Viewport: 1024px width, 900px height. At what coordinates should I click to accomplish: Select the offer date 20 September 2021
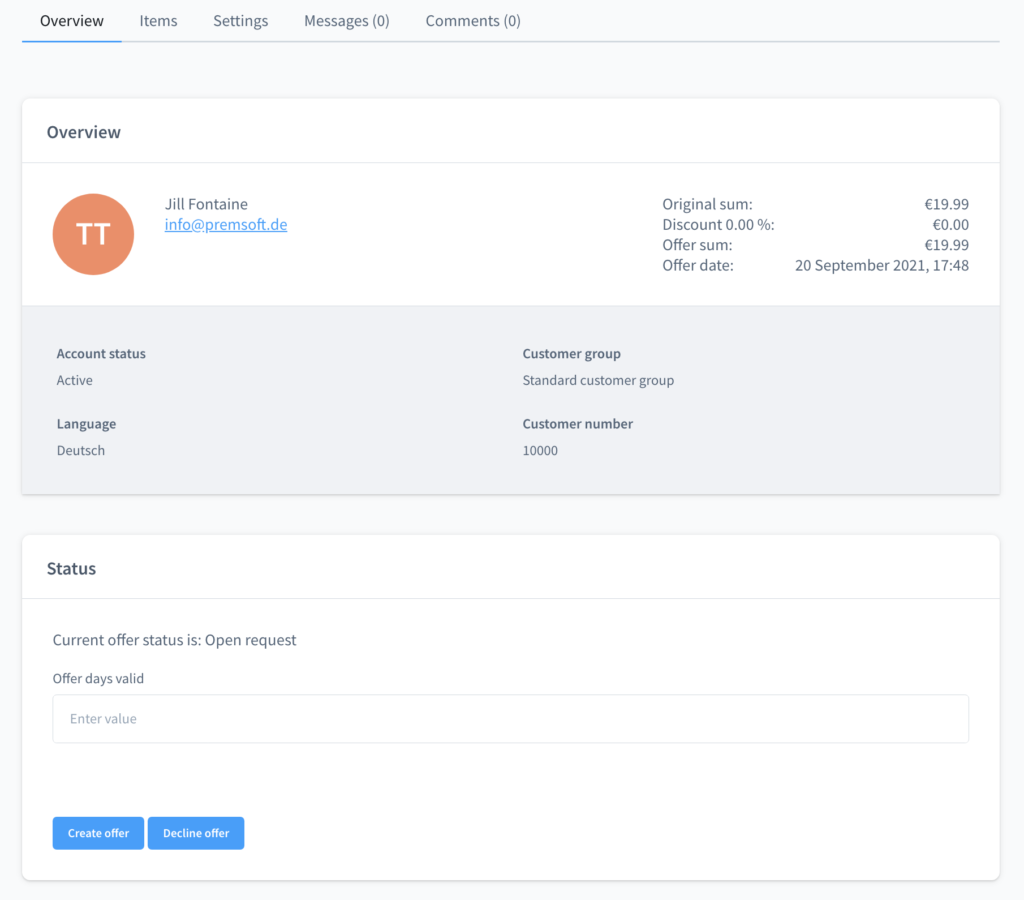881,265
